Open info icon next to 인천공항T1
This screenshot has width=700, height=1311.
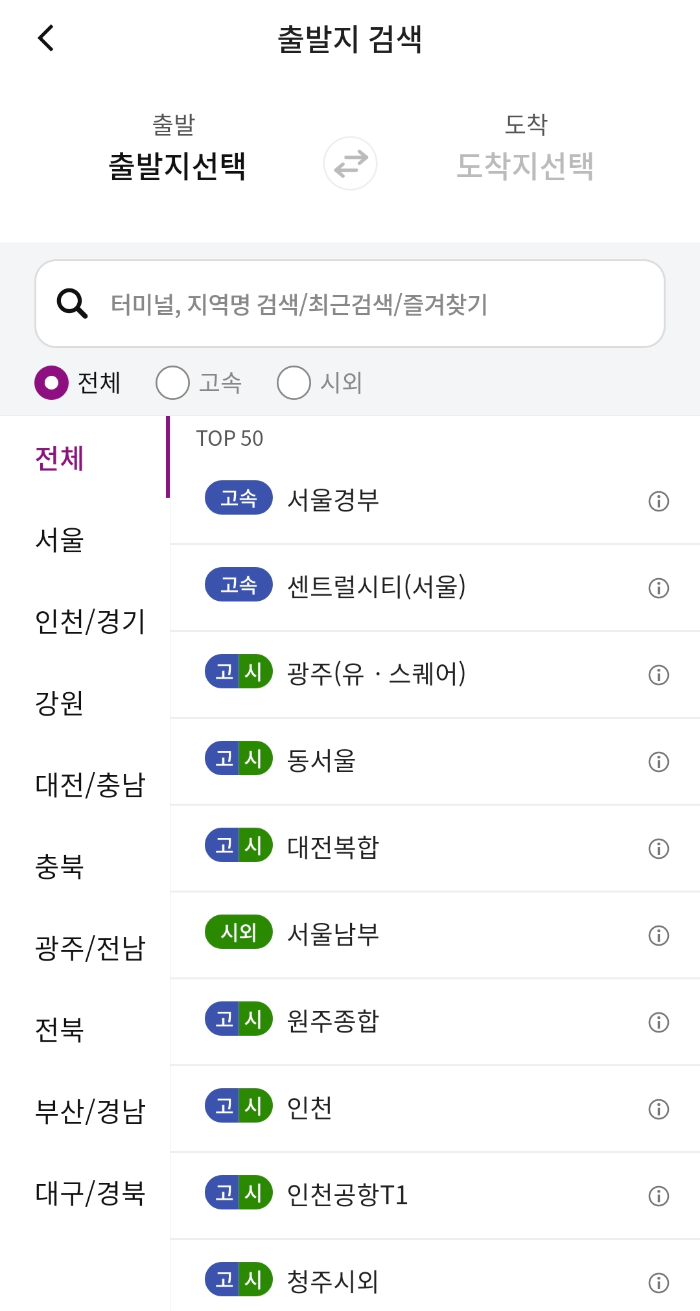point(659,1196)
